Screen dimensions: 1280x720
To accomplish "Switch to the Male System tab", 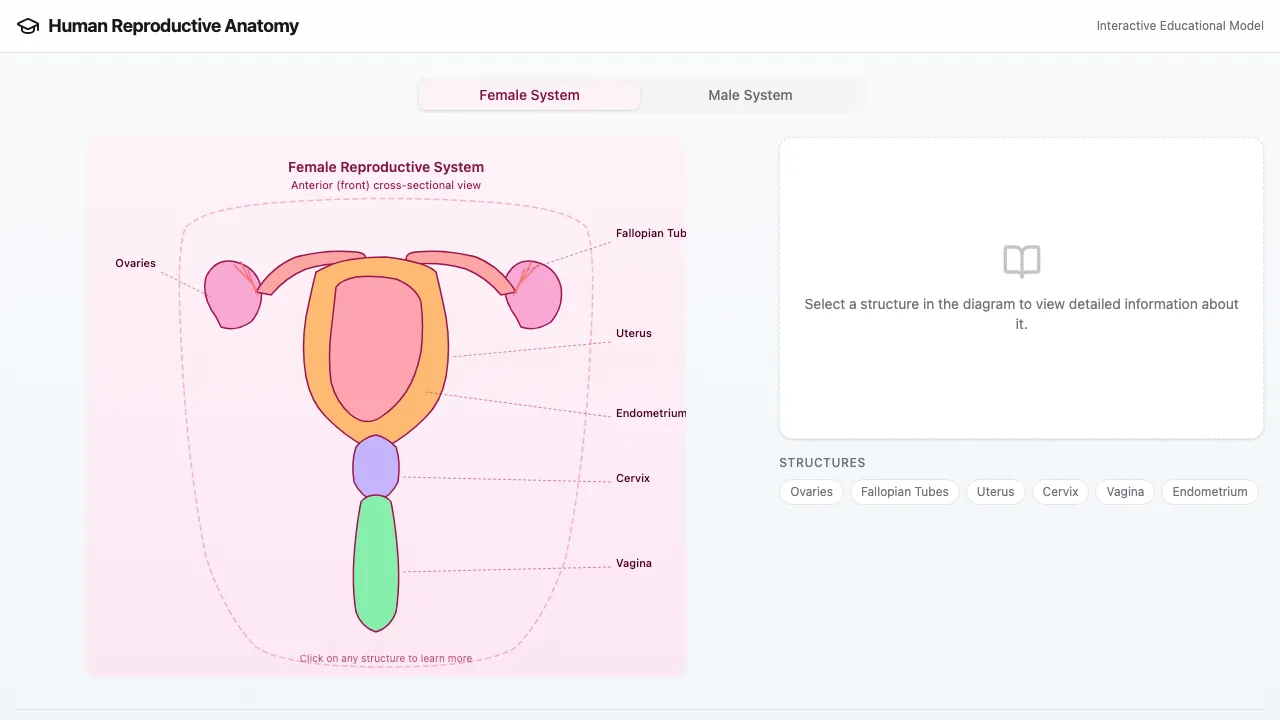I will tap(750, 95).
